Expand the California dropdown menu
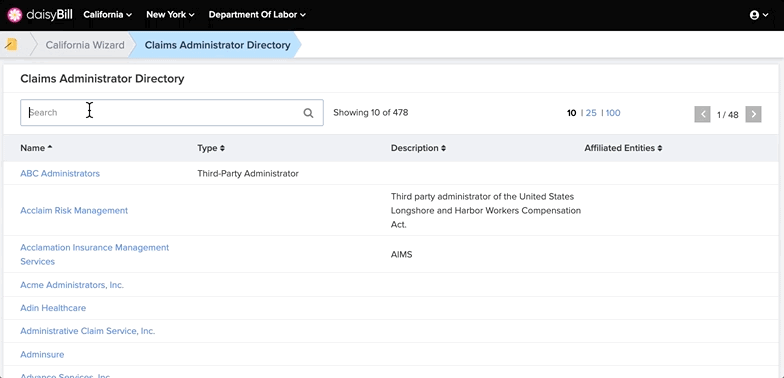The height and width of the screenshot is (378, 784). (108, 15)
